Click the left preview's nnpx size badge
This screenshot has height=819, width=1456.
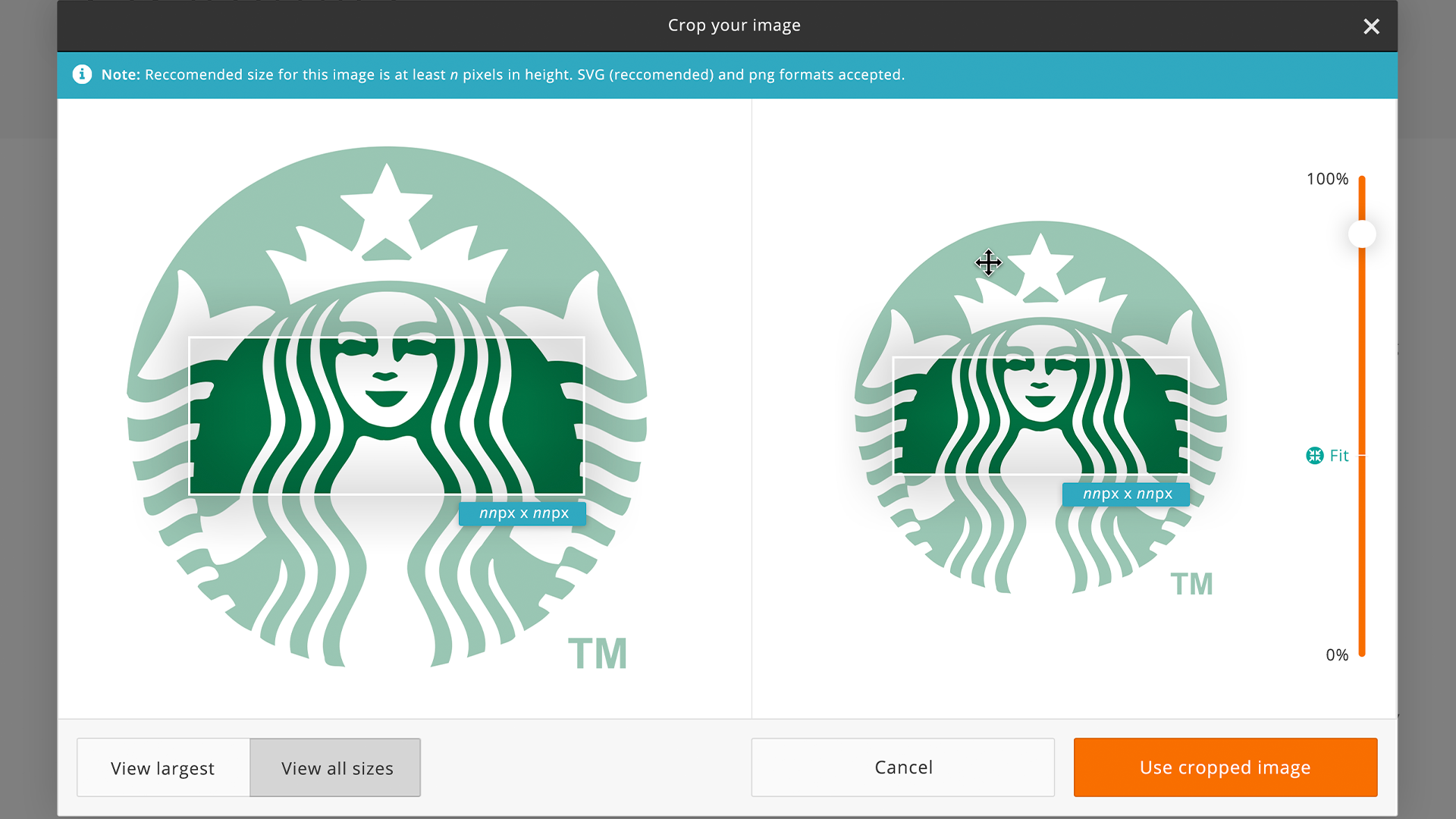point(523,513)
